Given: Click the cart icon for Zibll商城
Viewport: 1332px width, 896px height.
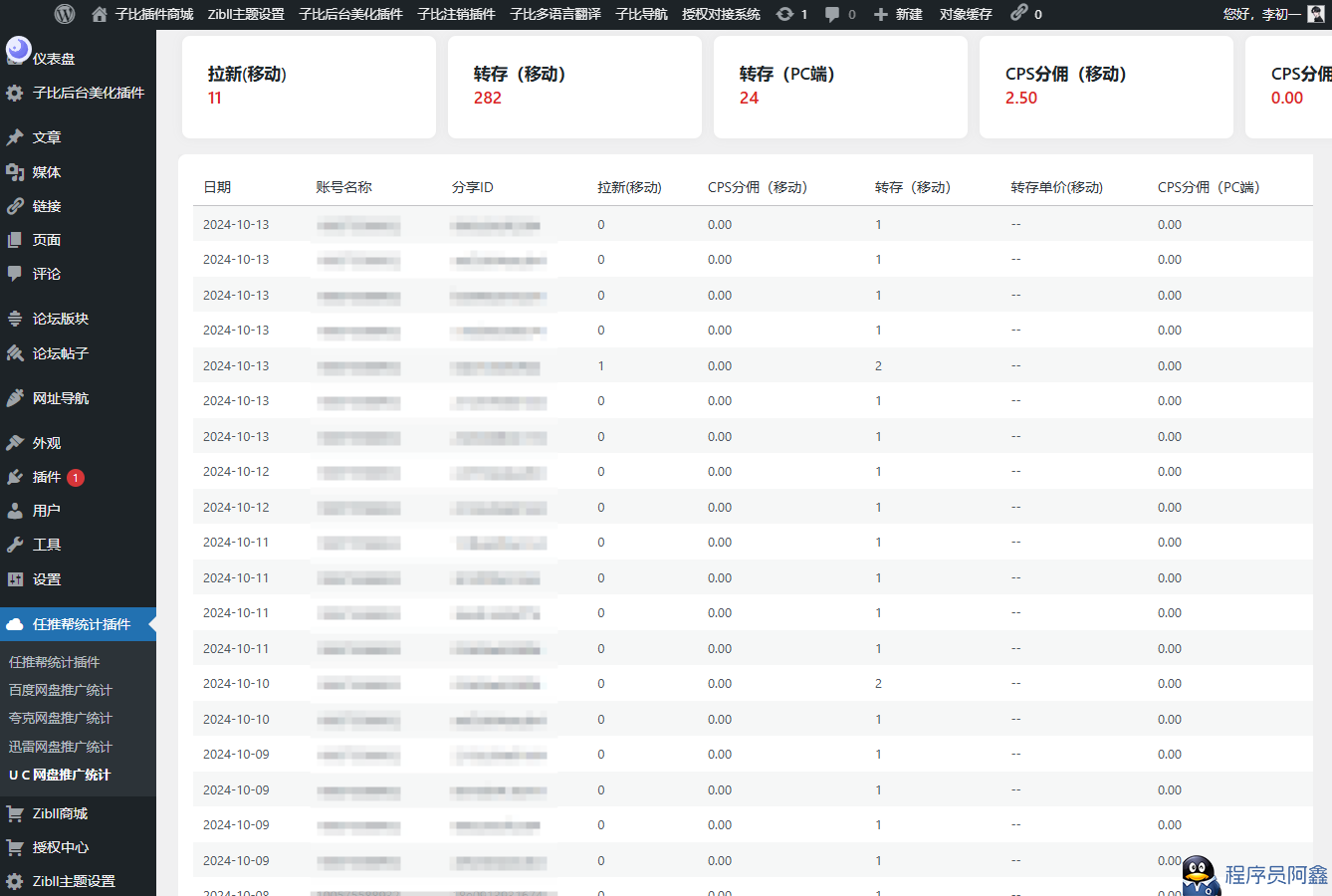Looking at the screenshot, I should coord(15,813).
